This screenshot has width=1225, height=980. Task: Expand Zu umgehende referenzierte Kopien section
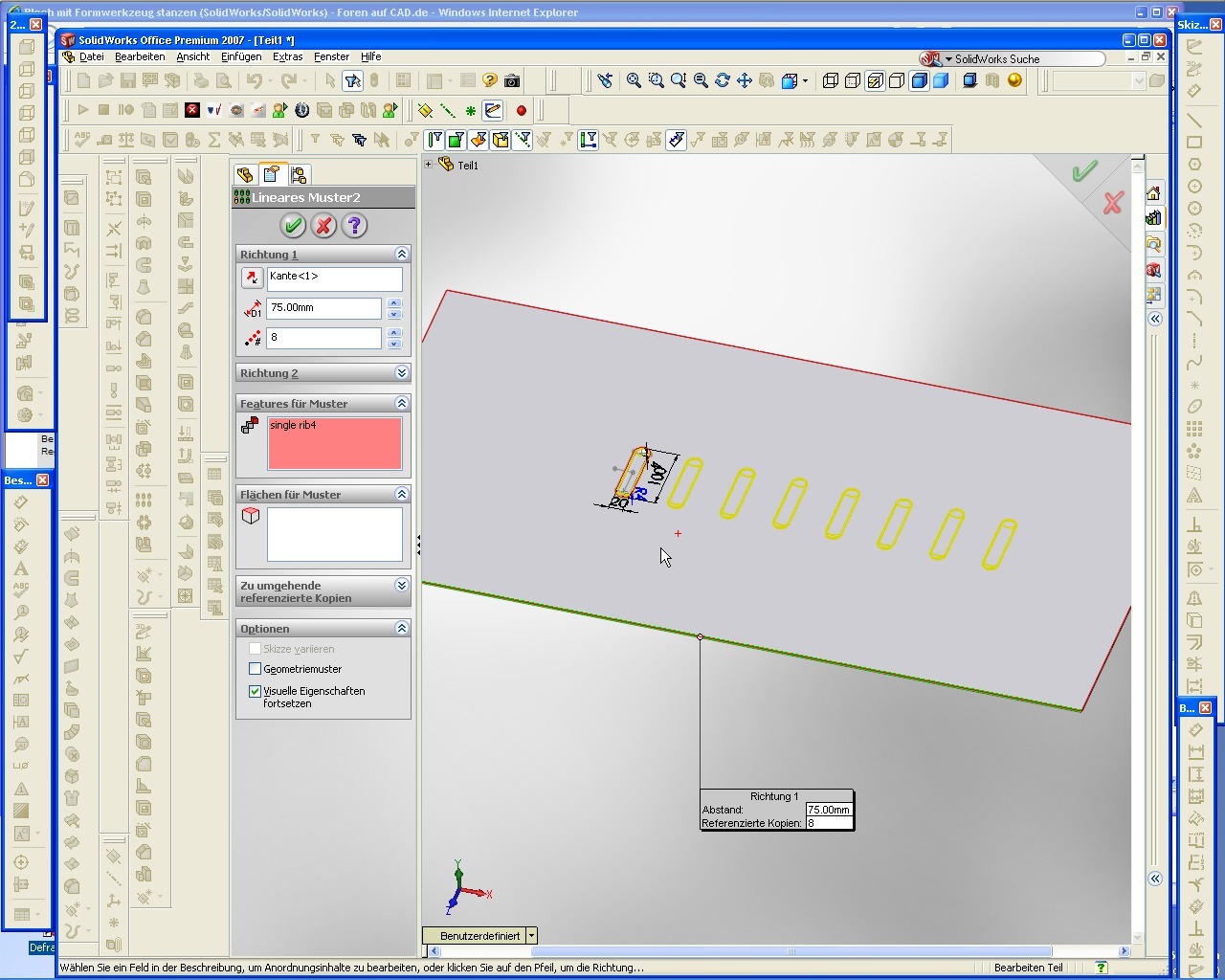coord(401,585)
